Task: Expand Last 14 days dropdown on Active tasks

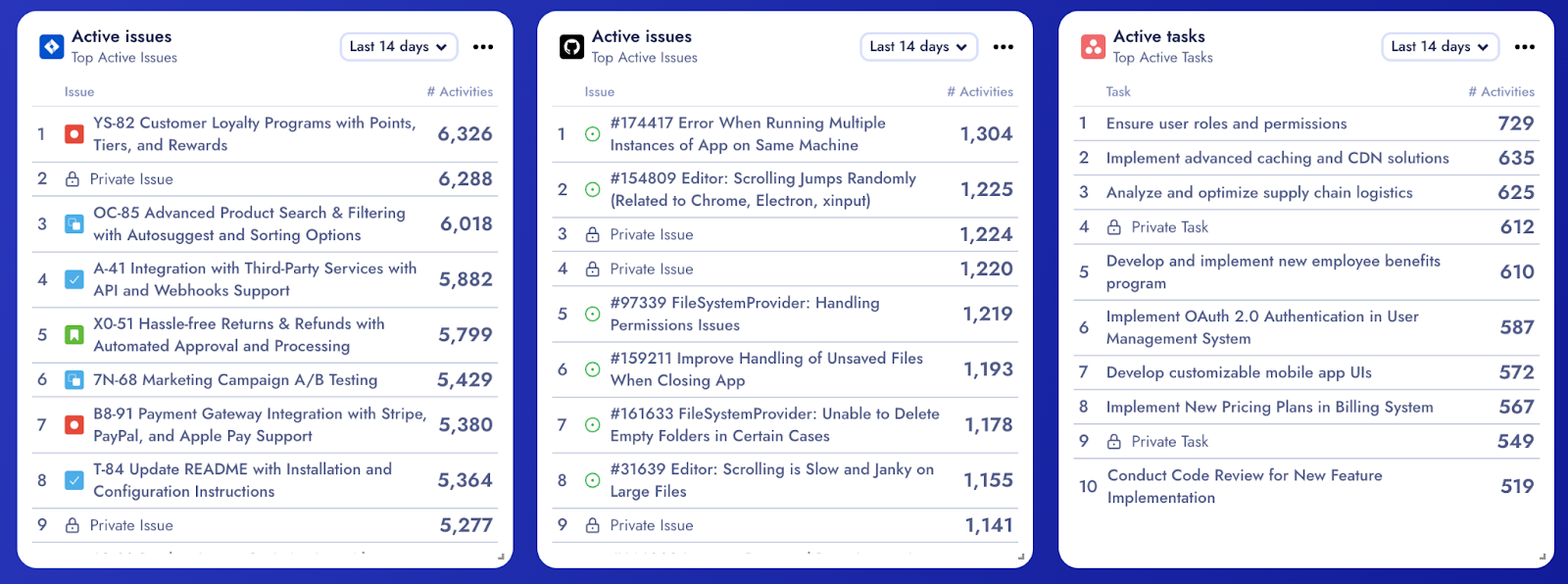Action: coord(1440,46)
